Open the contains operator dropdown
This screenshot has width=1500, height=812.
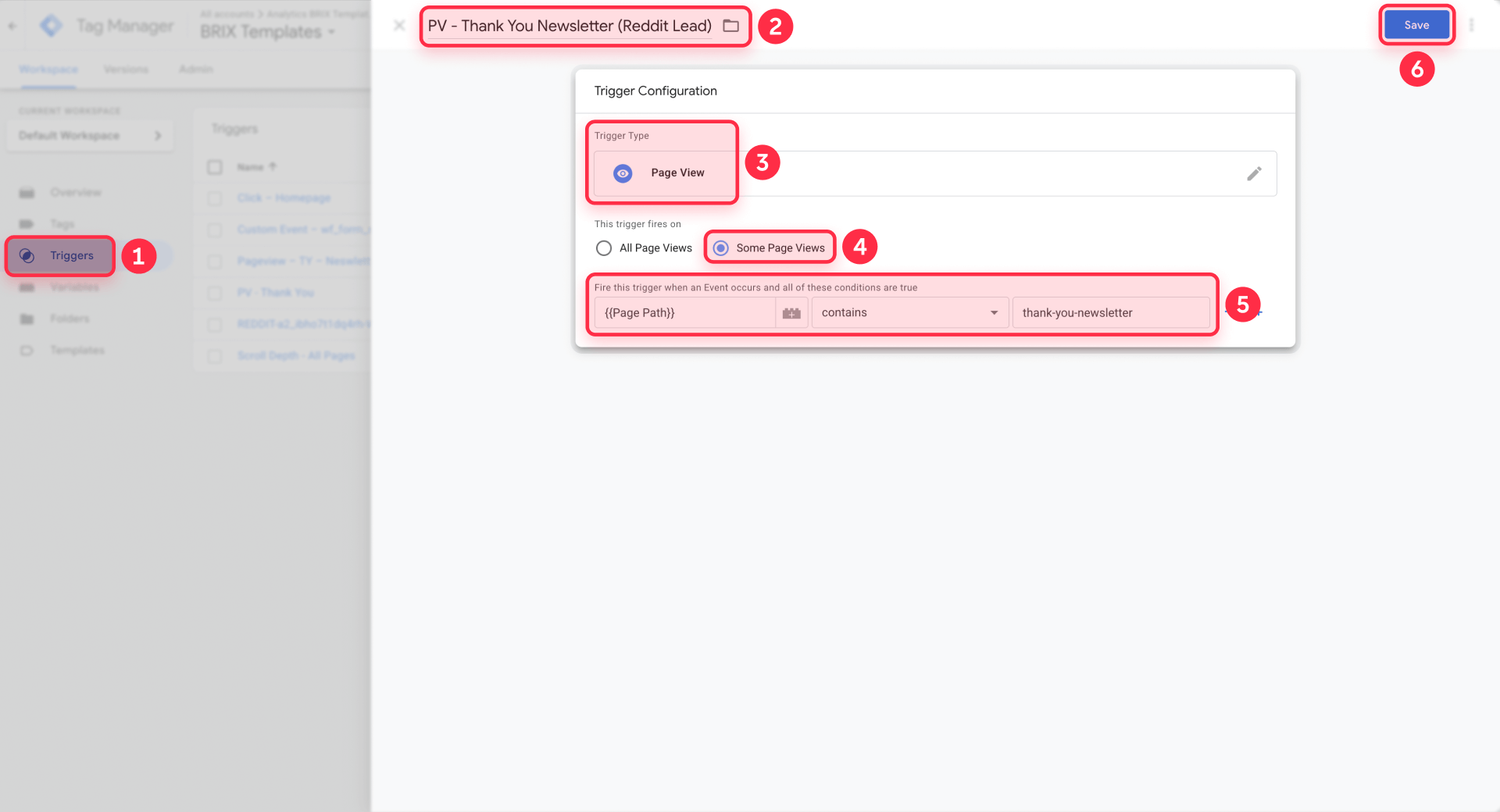(909, 312)
